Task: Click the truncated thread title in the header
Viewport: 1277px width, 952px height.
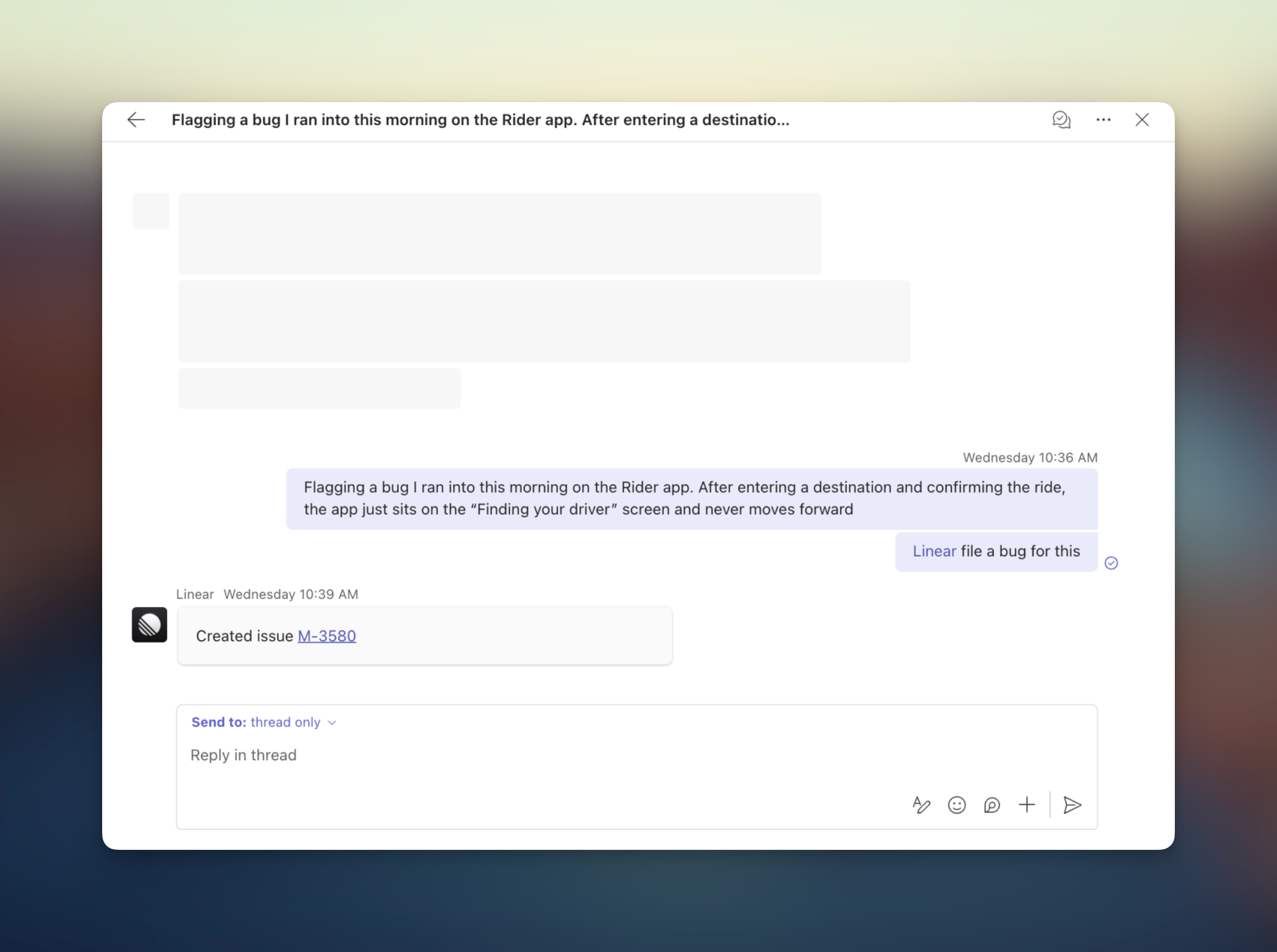Action: 480,120
